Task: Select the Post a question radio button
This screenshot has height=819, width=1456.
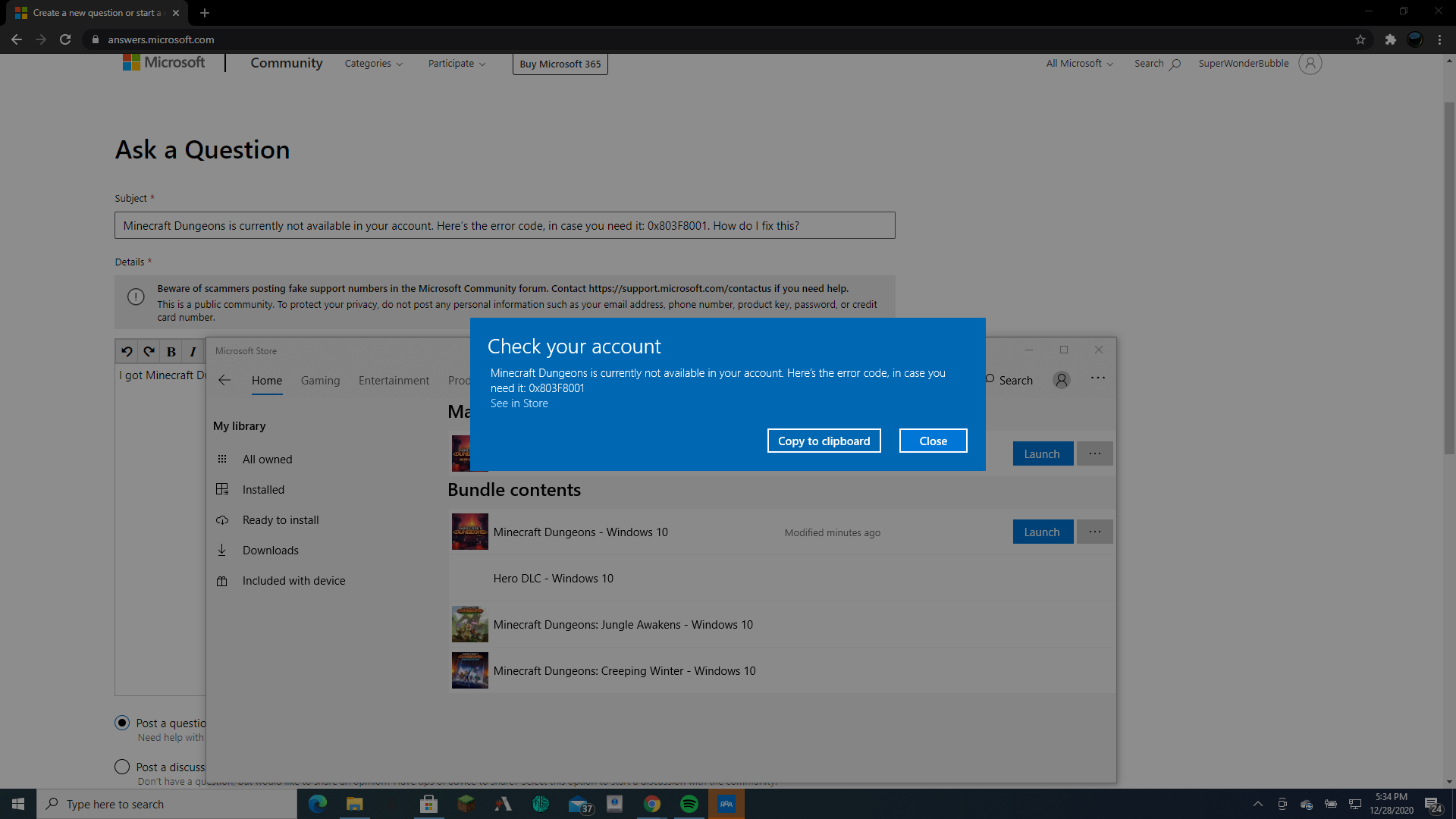Action: 122,723
